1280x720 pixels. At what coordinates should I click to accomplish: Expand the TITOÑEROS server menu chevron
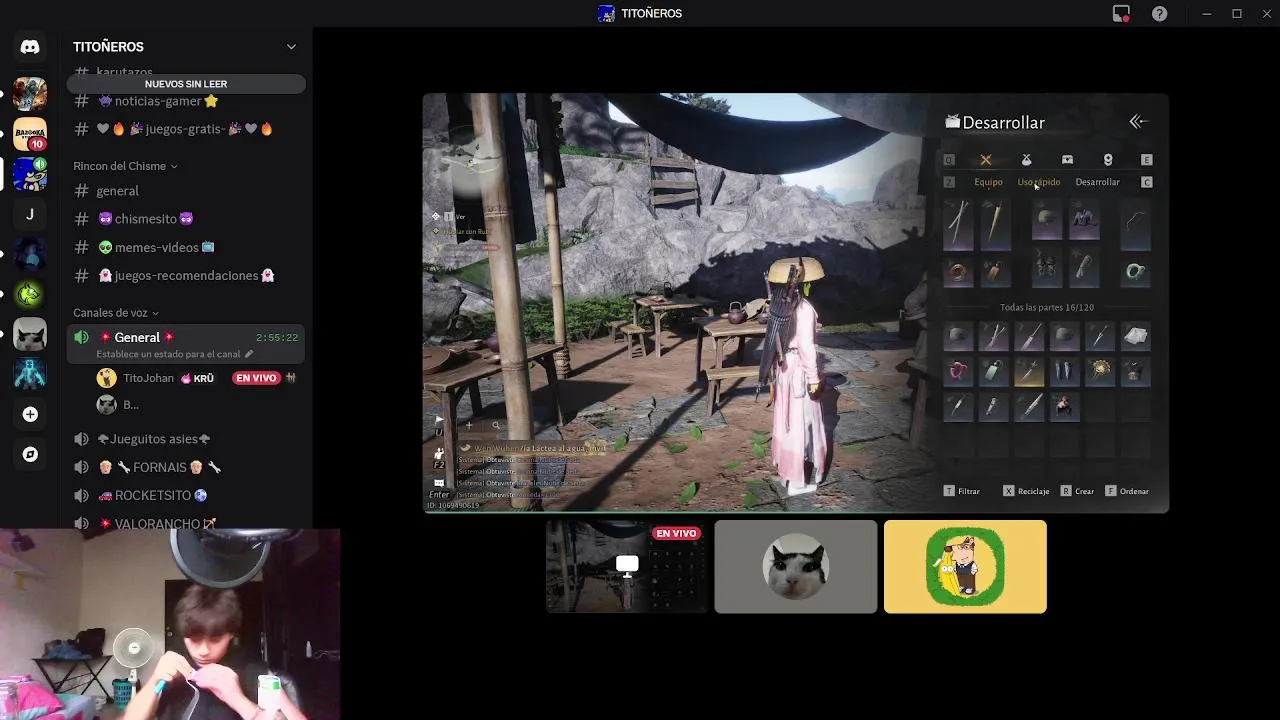[x=291, y=47]
